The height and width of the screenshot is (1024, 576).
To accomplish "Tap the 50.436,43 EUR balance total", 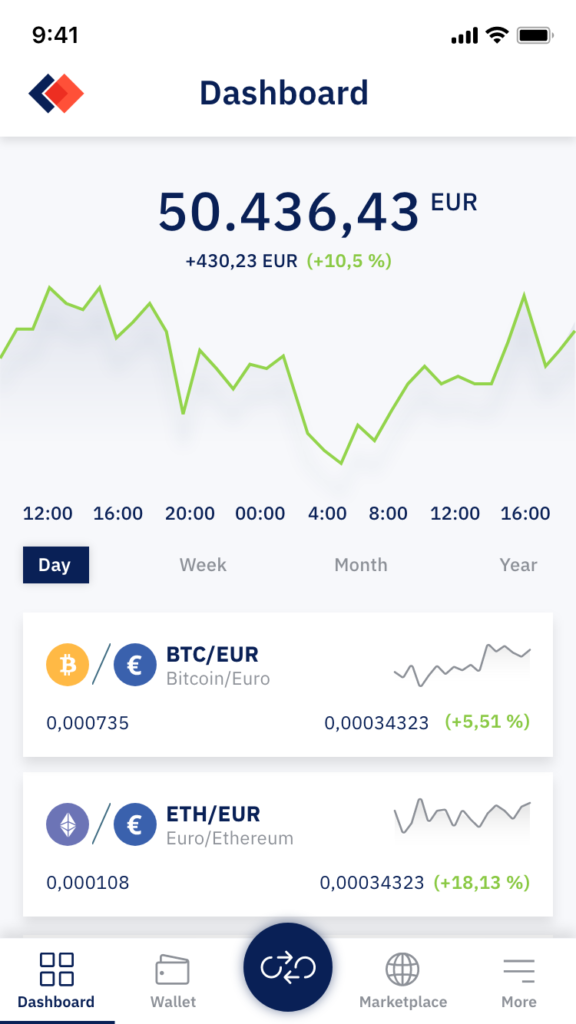I will point(317,212).
